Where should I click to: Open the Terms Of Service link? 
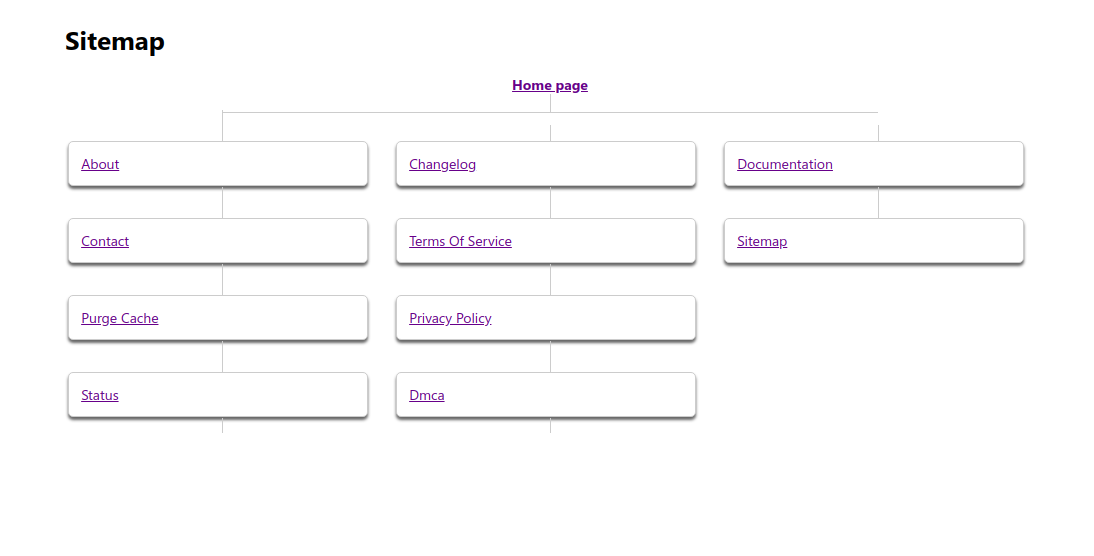460,242
